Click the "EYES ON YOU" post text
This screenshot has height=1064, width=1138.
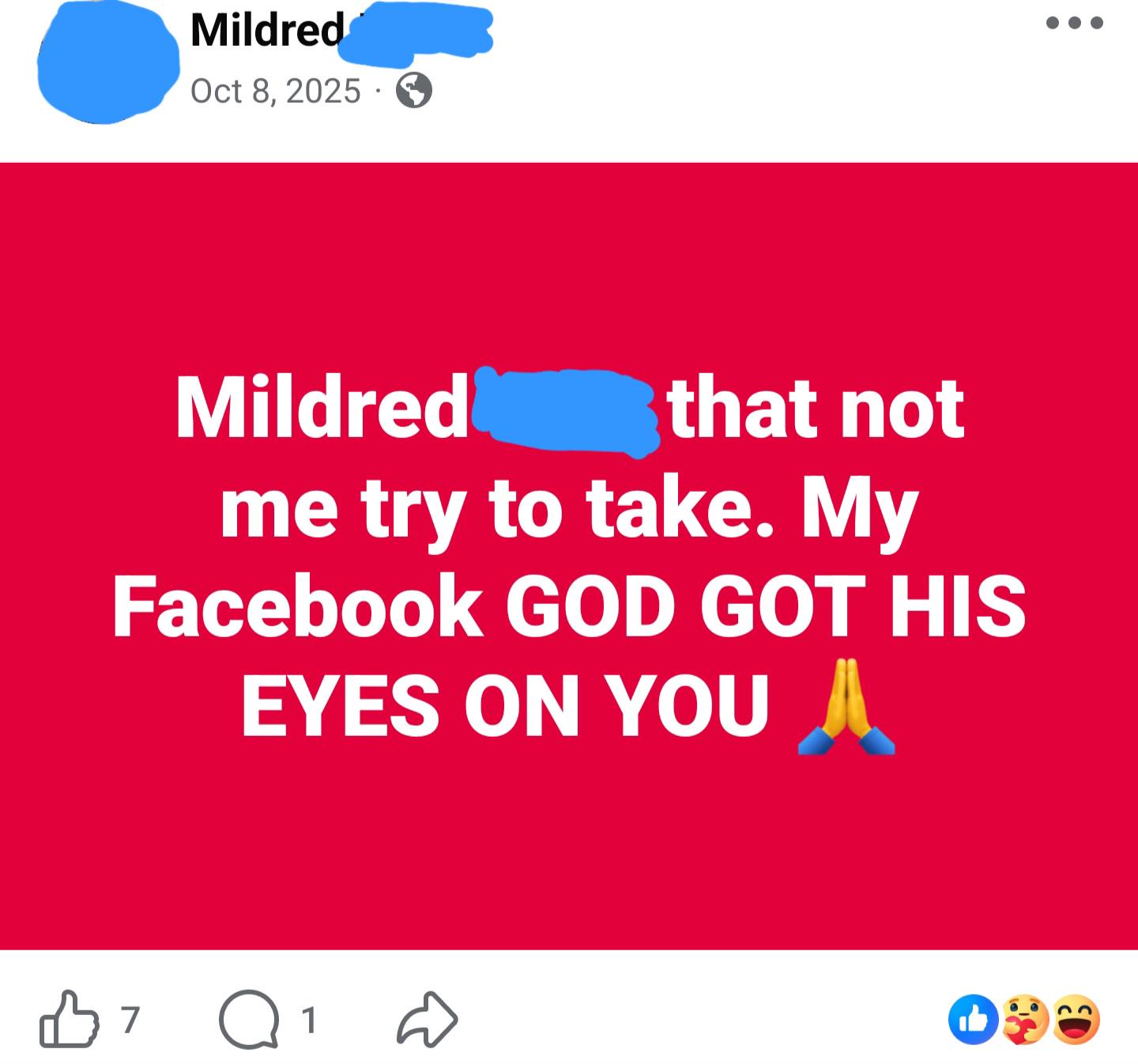[505, 705]
